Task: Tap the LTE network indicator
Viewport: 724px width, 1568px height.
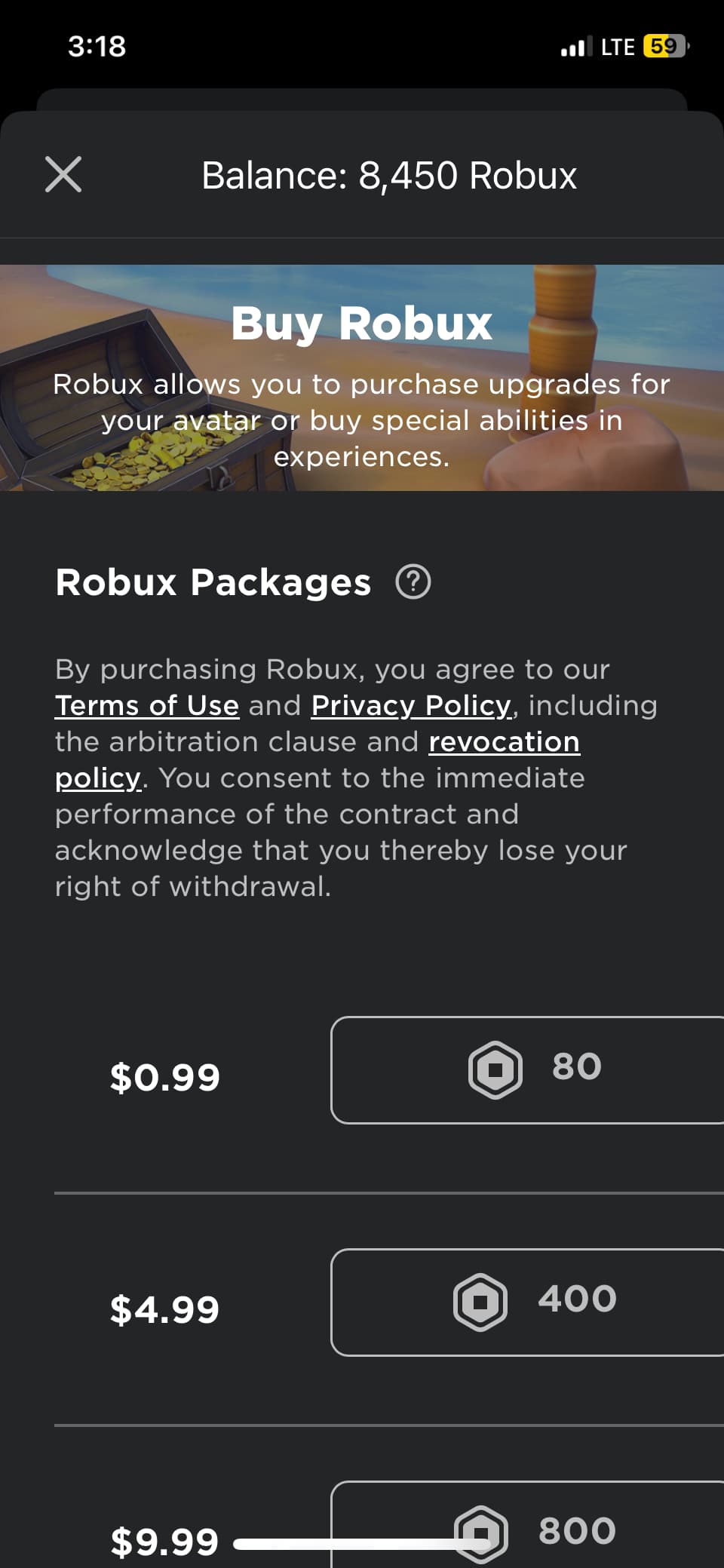Action: coord(617,48)
